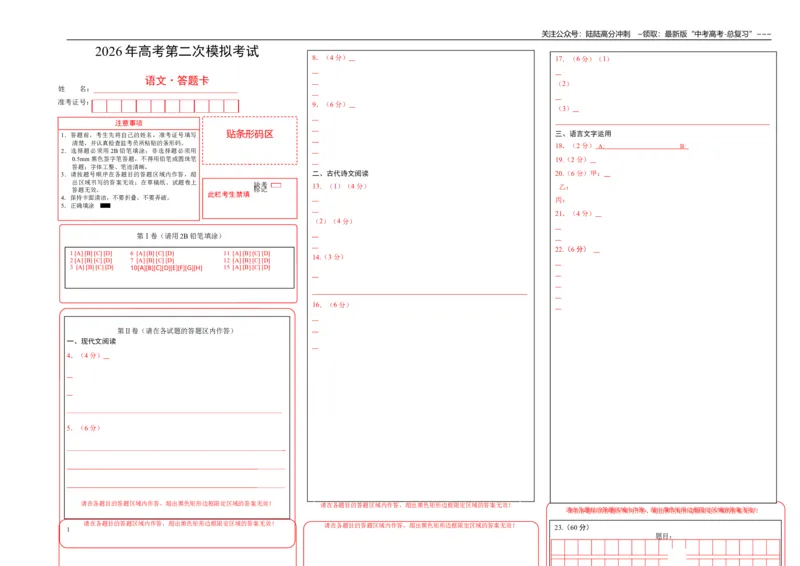Click the question 19.（2分）label

(x=571, y=160)
